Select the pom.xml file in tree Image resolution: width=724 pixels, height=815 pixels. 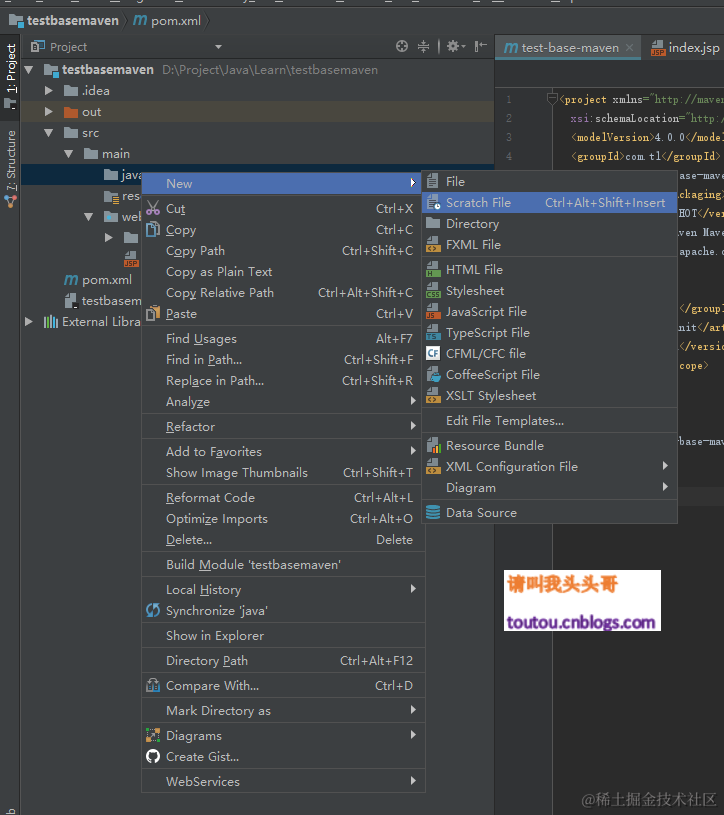98,280
